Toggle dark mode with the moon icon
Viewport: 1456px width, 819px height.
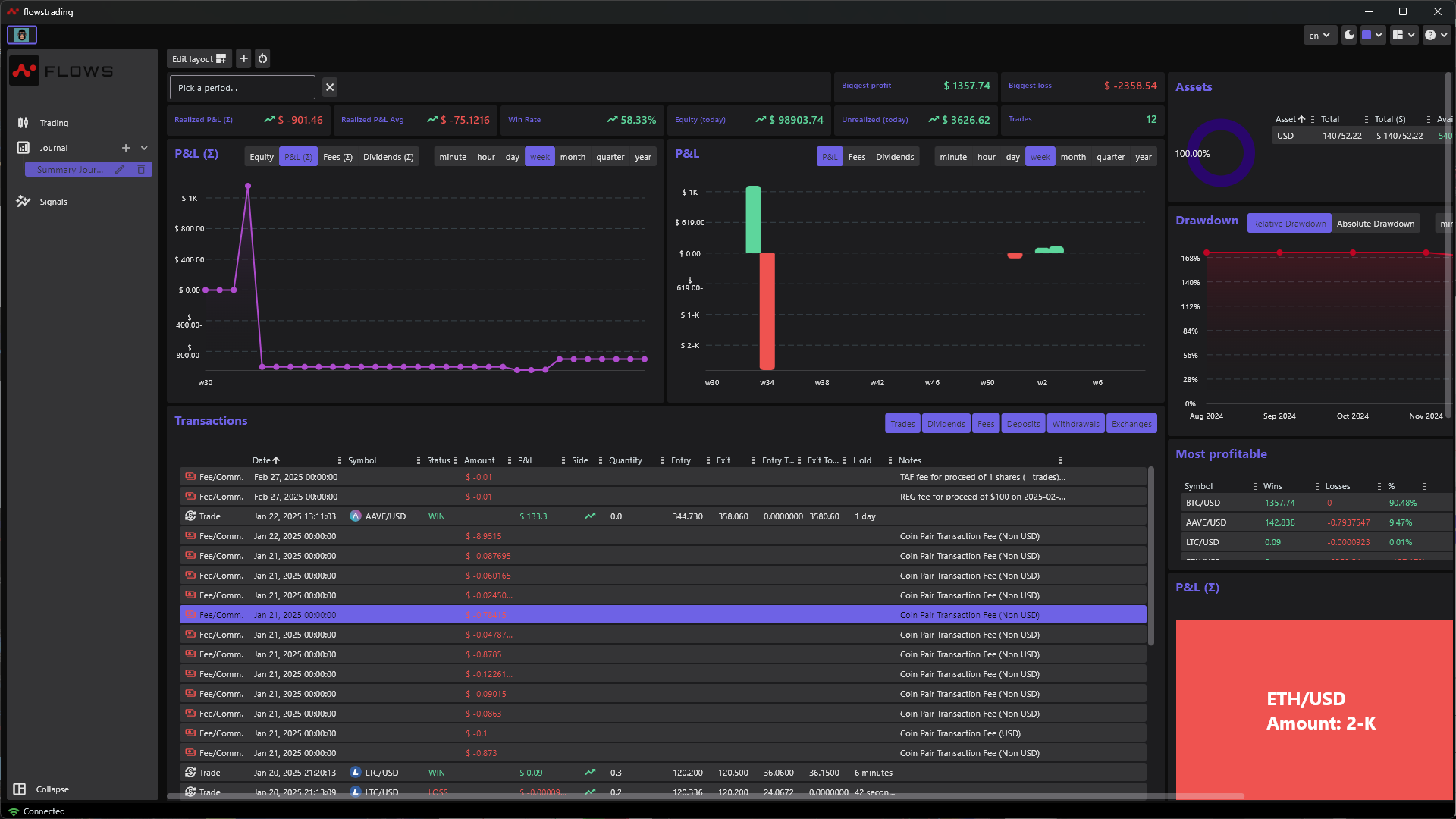(x=1348, y=35)
